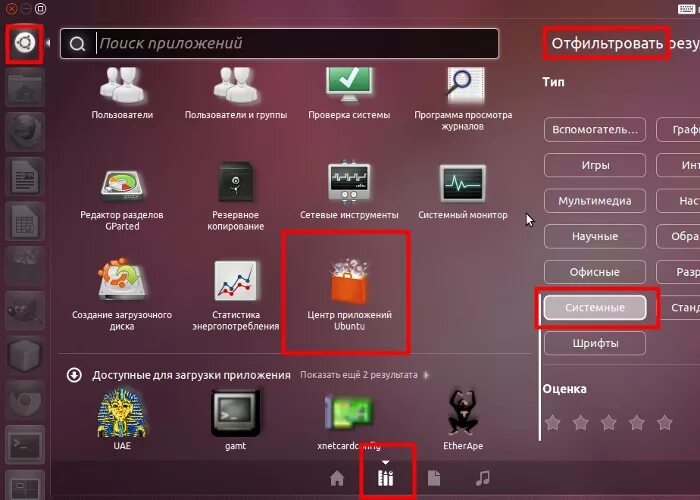Collapse Отфильтровать результаты filter panel
This screenshot has width=700, height=500.
click(x=625, y=43)
